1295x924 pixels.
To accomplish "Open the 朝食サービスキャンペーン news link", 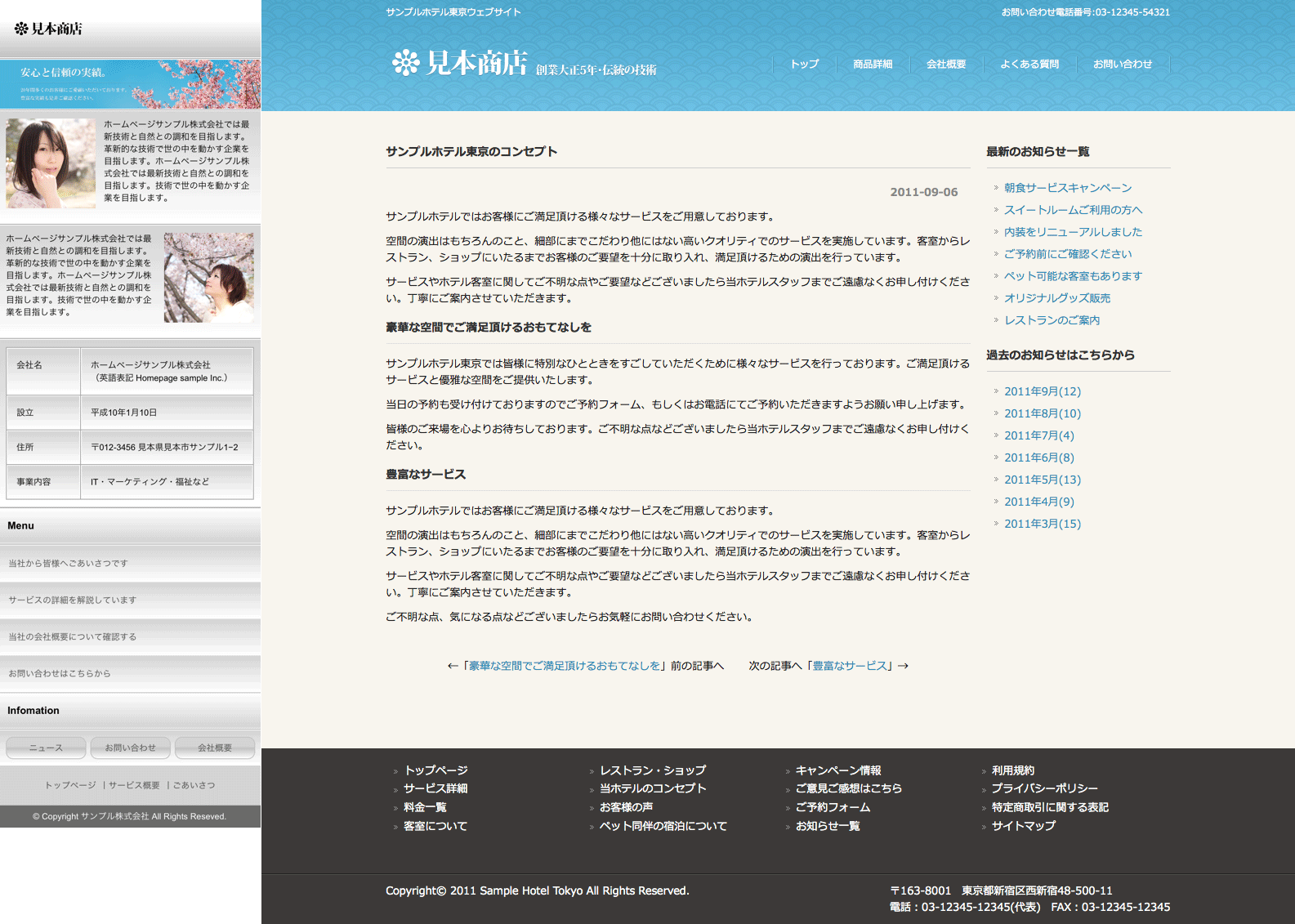I will coord(1067,188).
